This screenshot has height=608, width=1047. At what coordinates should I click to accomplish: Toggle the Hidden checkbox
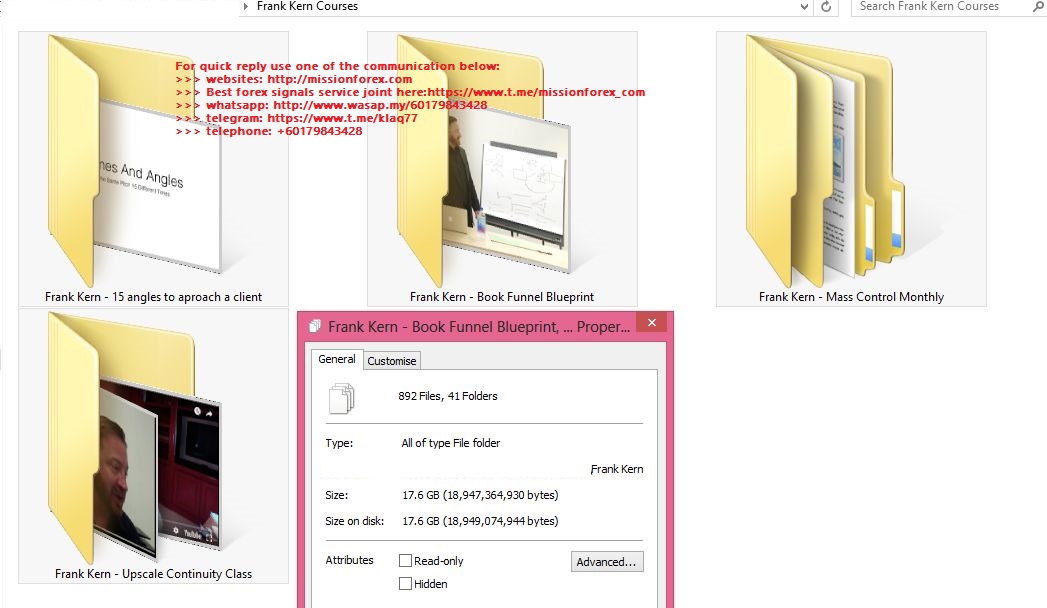click(405, 583)
